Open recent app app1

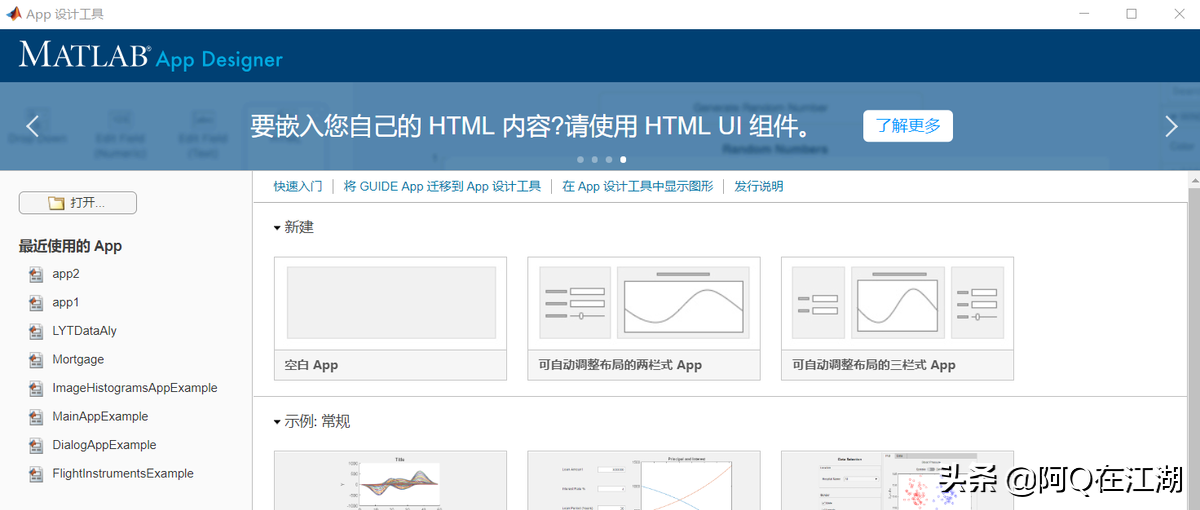pos(66,302)
